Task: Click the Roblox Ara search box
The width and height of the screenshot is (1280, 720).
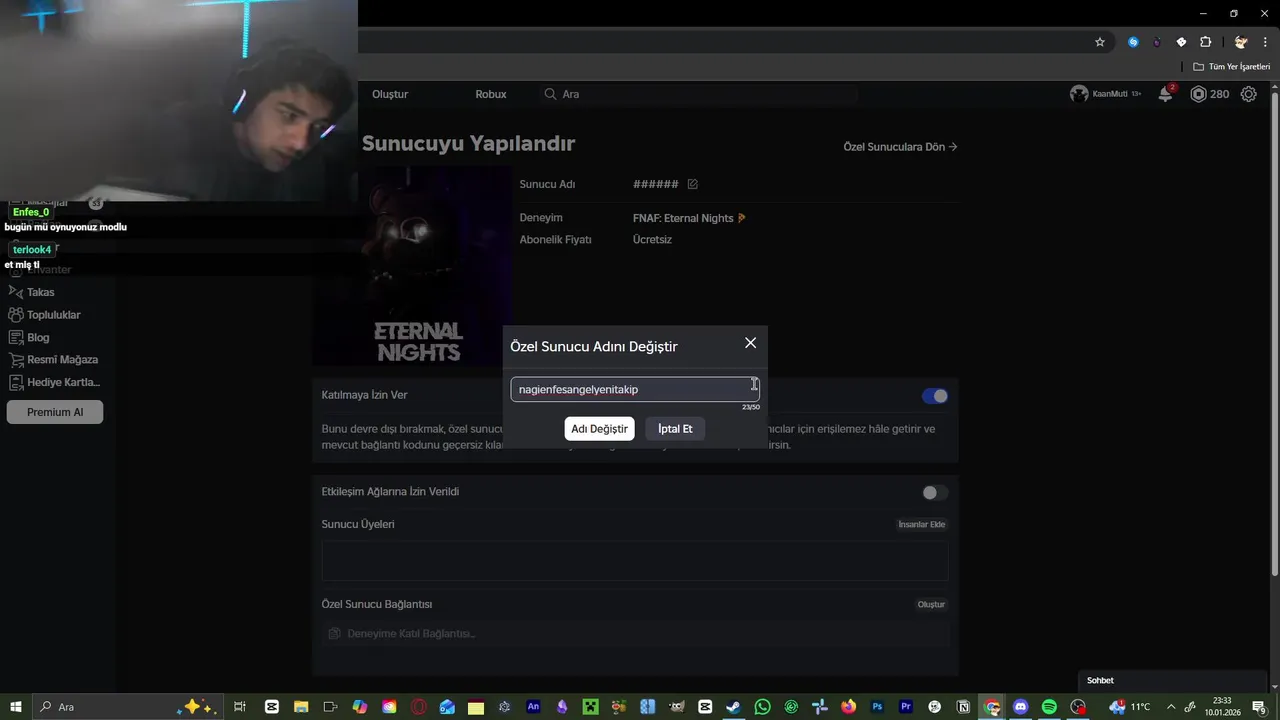Action: point(700,94)
